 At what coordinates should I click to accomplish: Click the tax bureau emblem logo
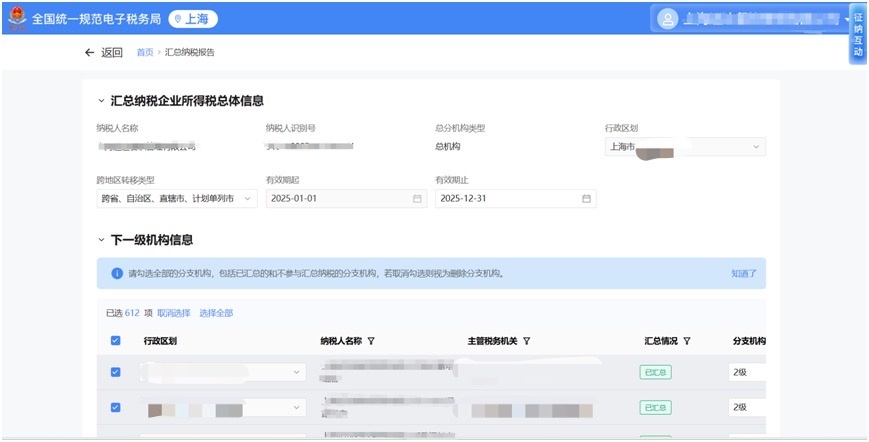click(x=17, y=18)
